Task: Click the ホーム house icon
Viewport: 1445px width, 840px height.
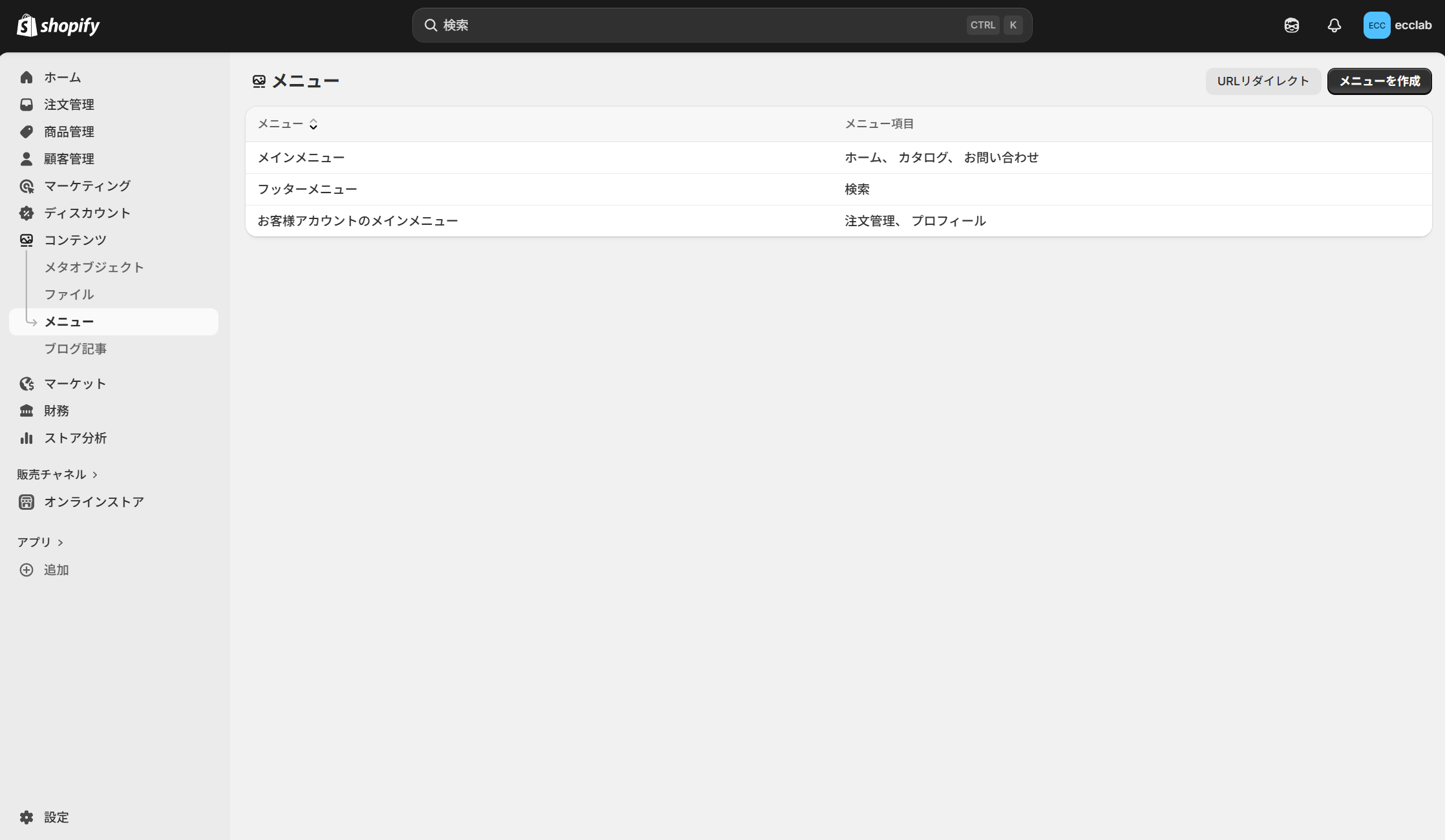Action: 26,78
